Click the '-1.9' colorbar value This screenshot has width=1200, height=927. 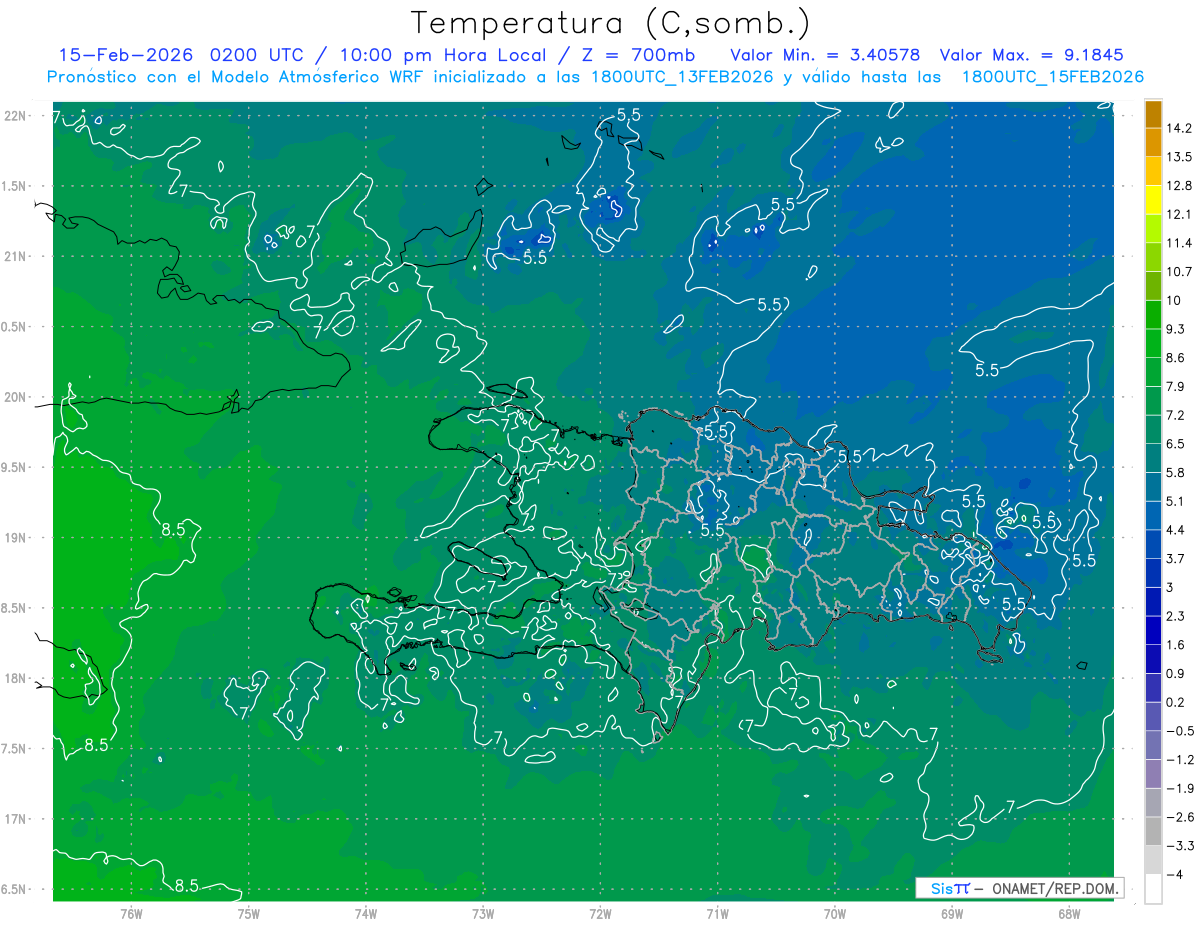coord(1180,789)
